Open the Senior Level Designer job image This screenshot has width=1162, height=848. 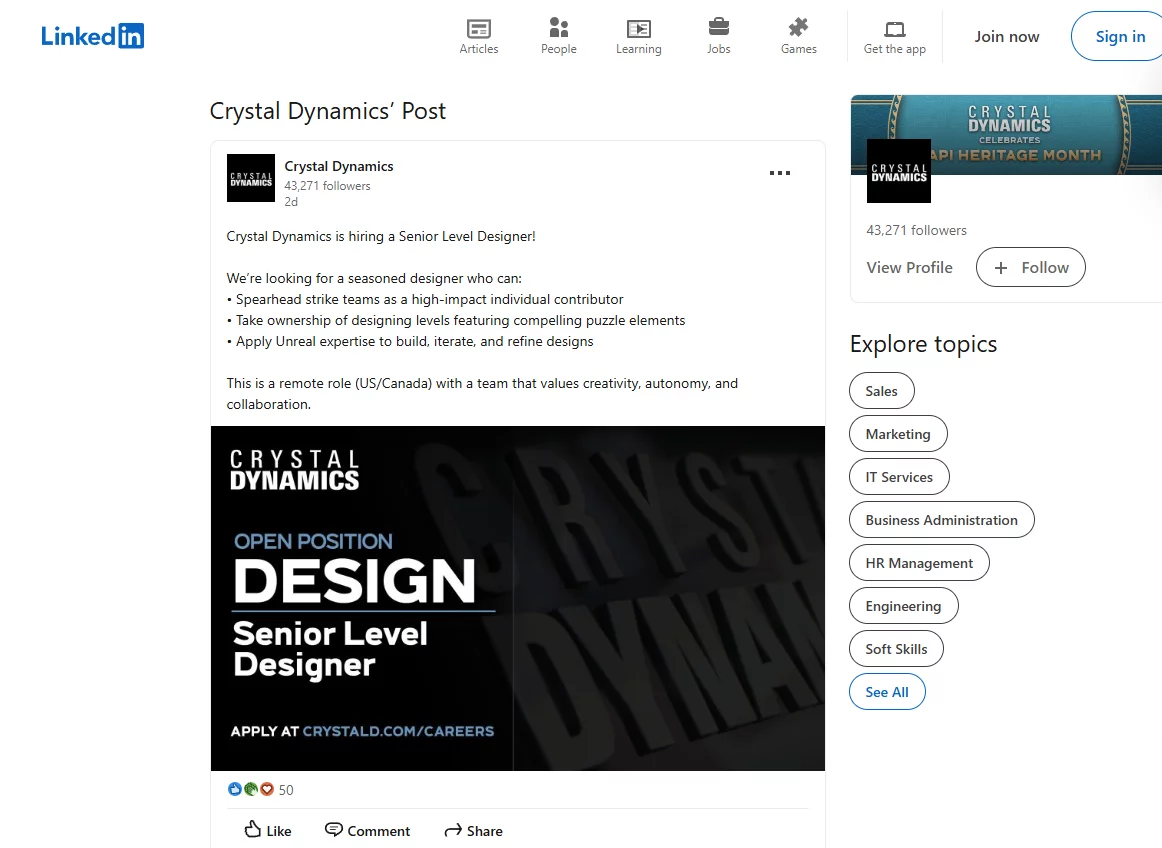517,598
